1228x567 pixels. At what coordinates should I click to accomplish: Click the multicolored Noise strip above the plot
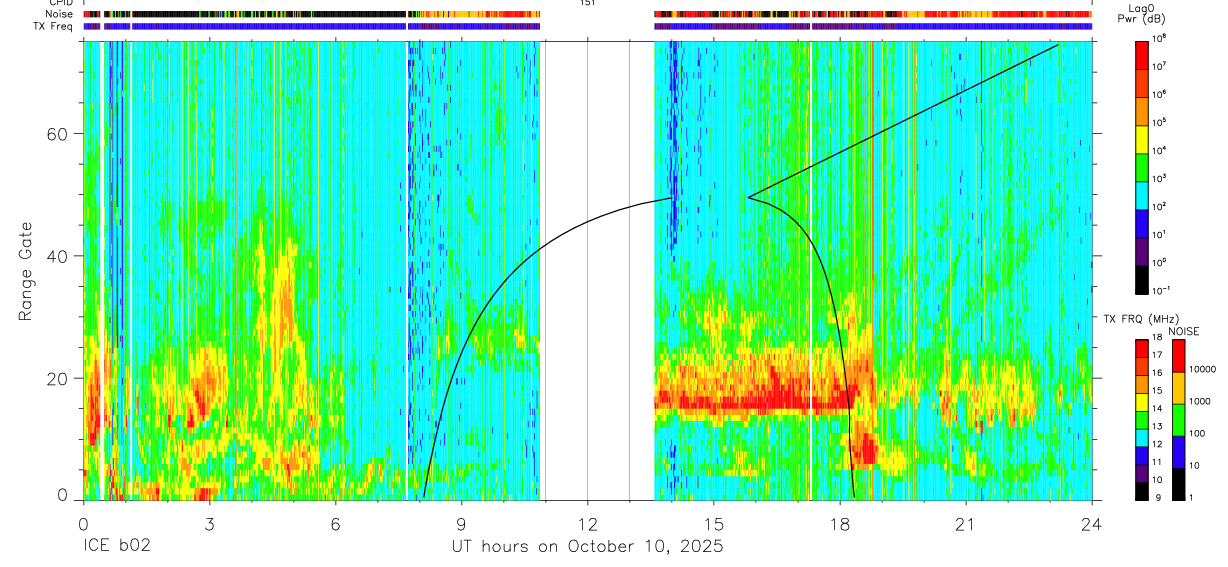click(587, 15)
